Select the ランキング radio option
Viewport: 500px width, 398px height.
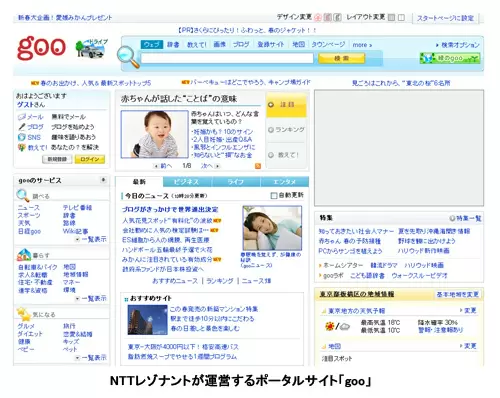coord(271,130)
